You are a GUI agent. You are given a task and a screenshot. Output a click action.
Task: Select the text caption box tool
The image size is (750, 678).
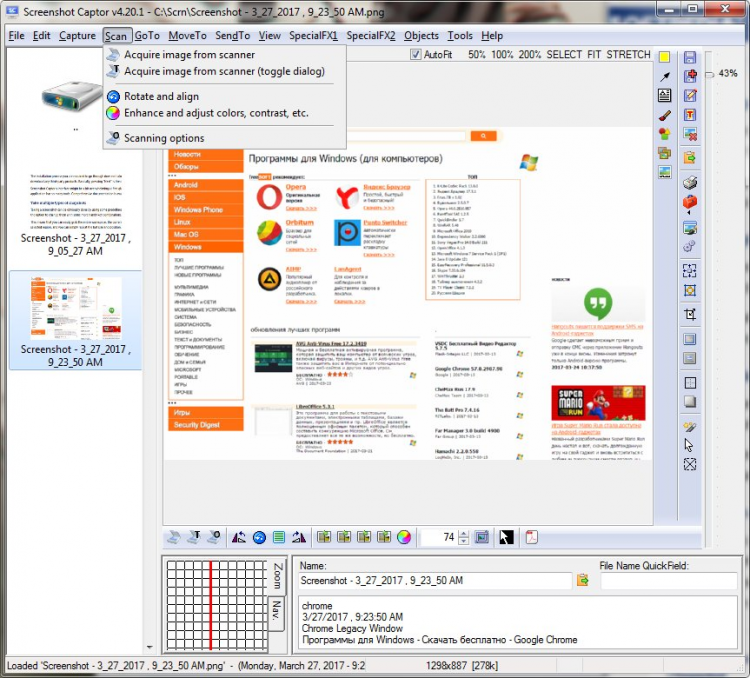click(665, 95)
